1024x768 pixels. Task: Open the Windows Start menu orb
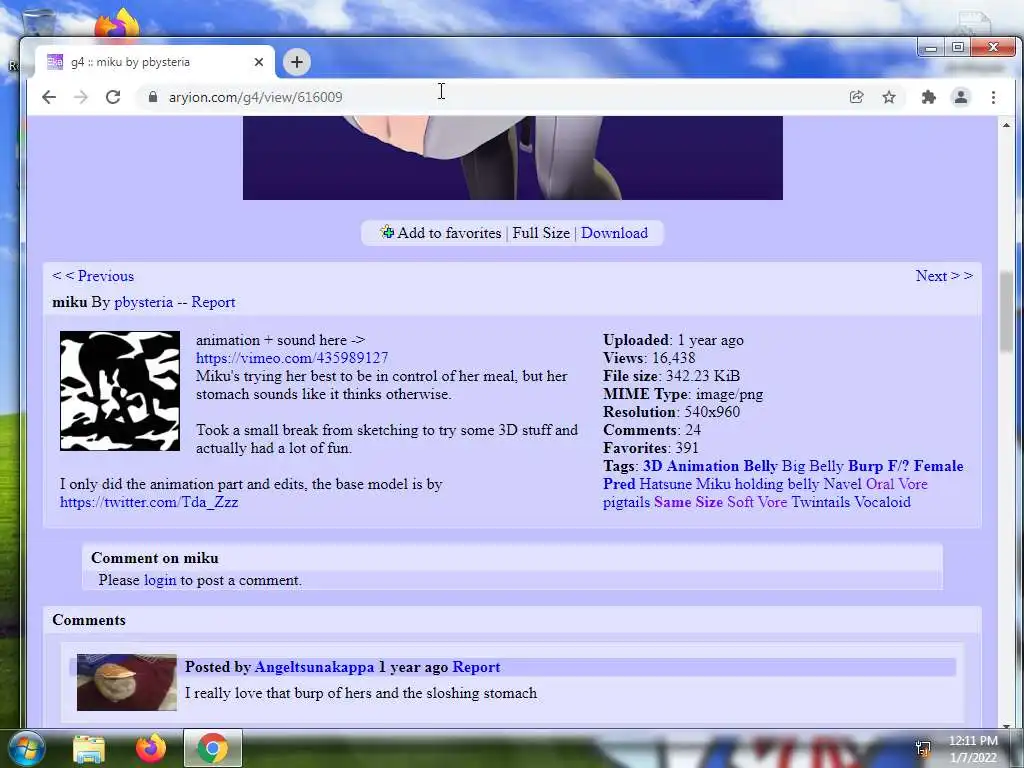click(27, 748)
